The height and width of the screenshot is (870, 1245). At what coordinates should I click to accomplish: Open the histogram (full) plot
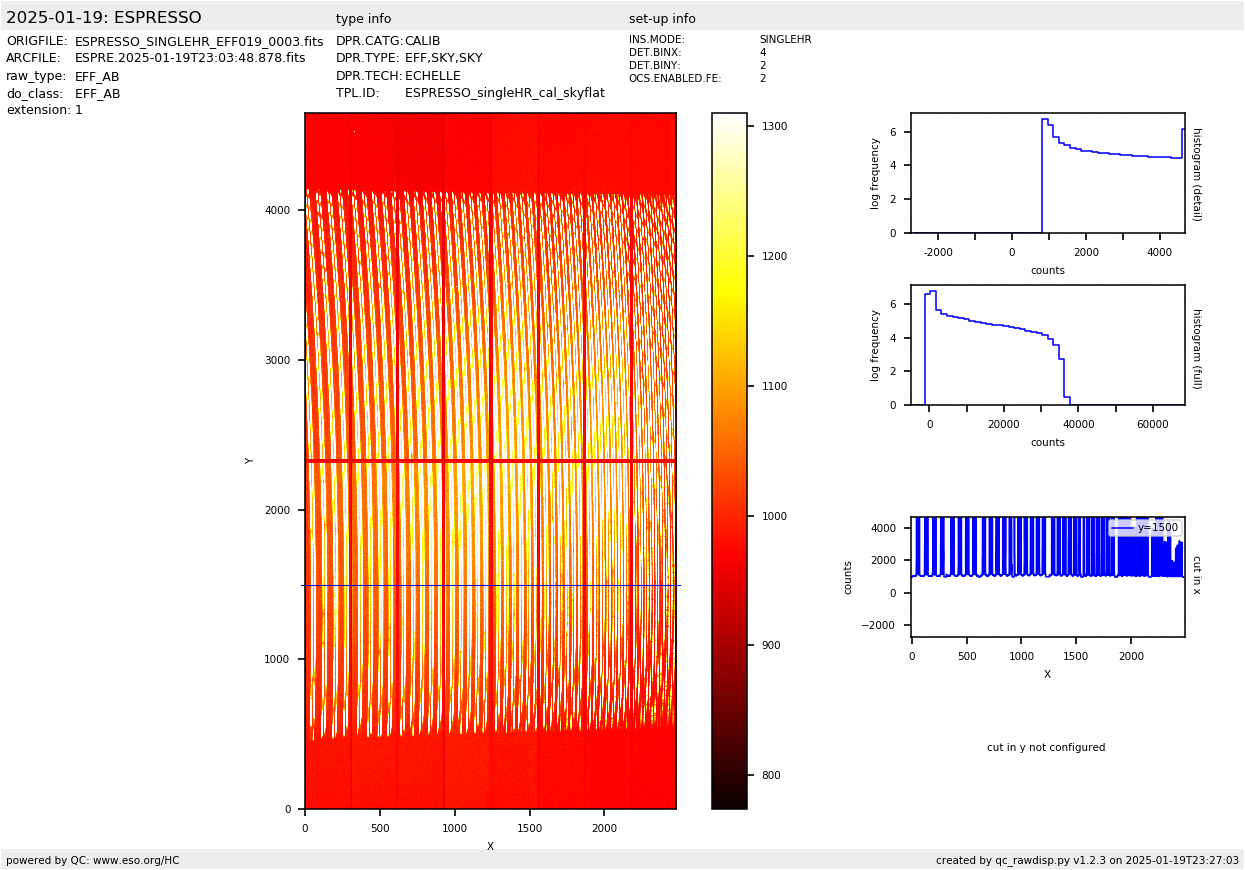[x=1047, y=345]
